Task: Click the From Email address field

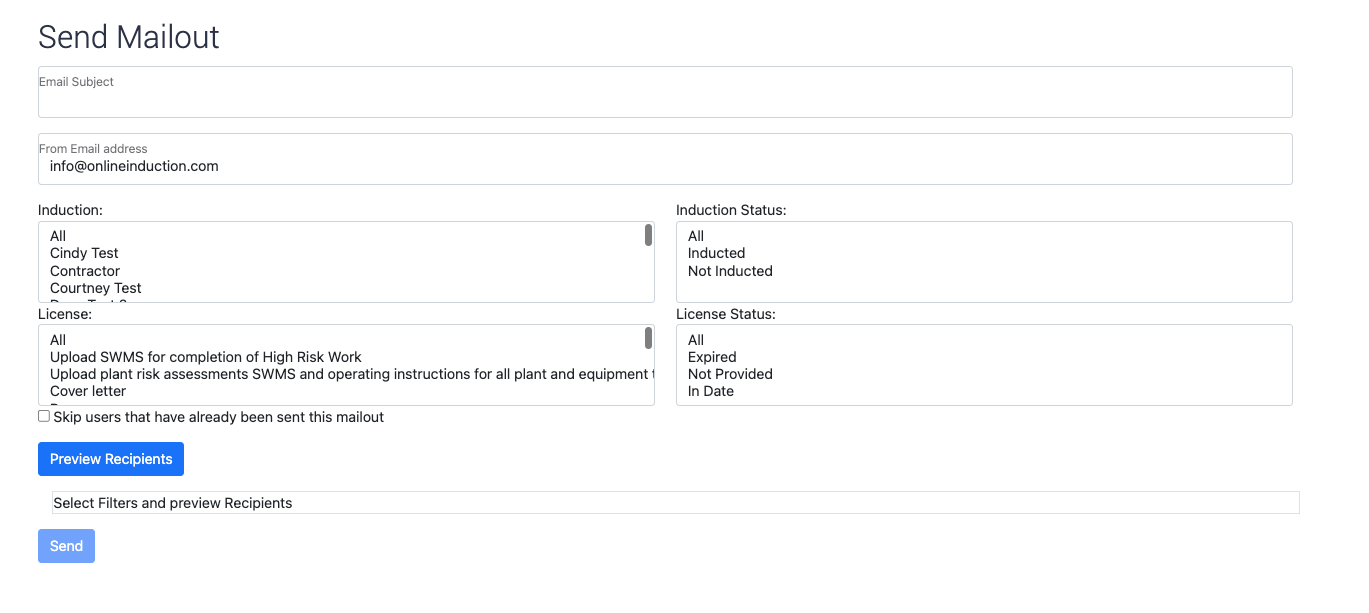Action: tap(665, 159)
